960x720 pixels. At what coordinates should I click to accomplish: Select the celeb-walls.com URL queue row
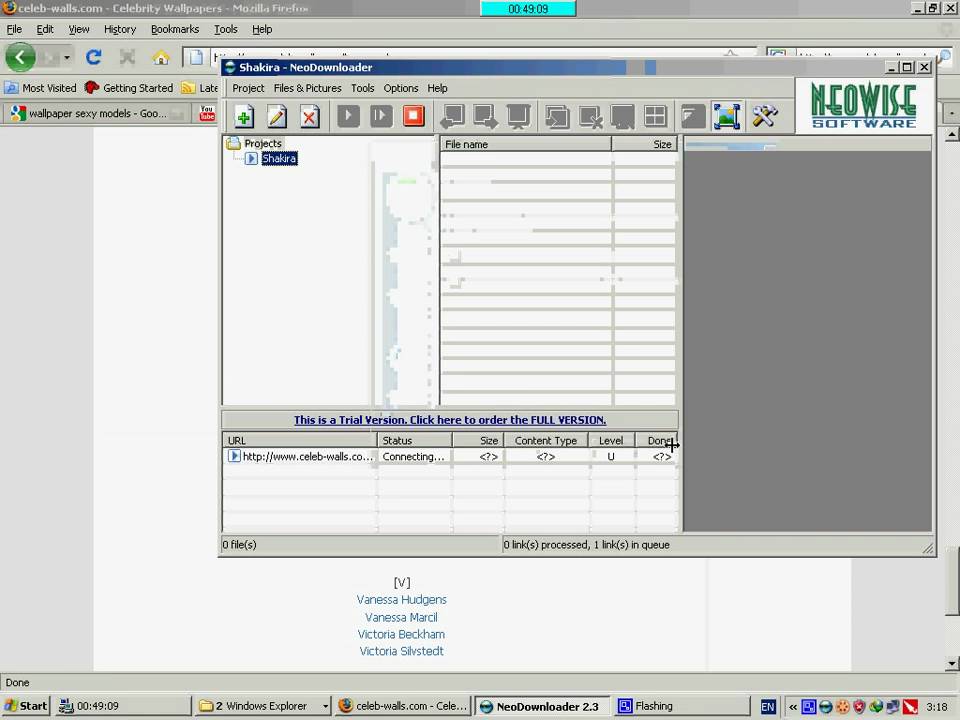click(x=450, y=456)
